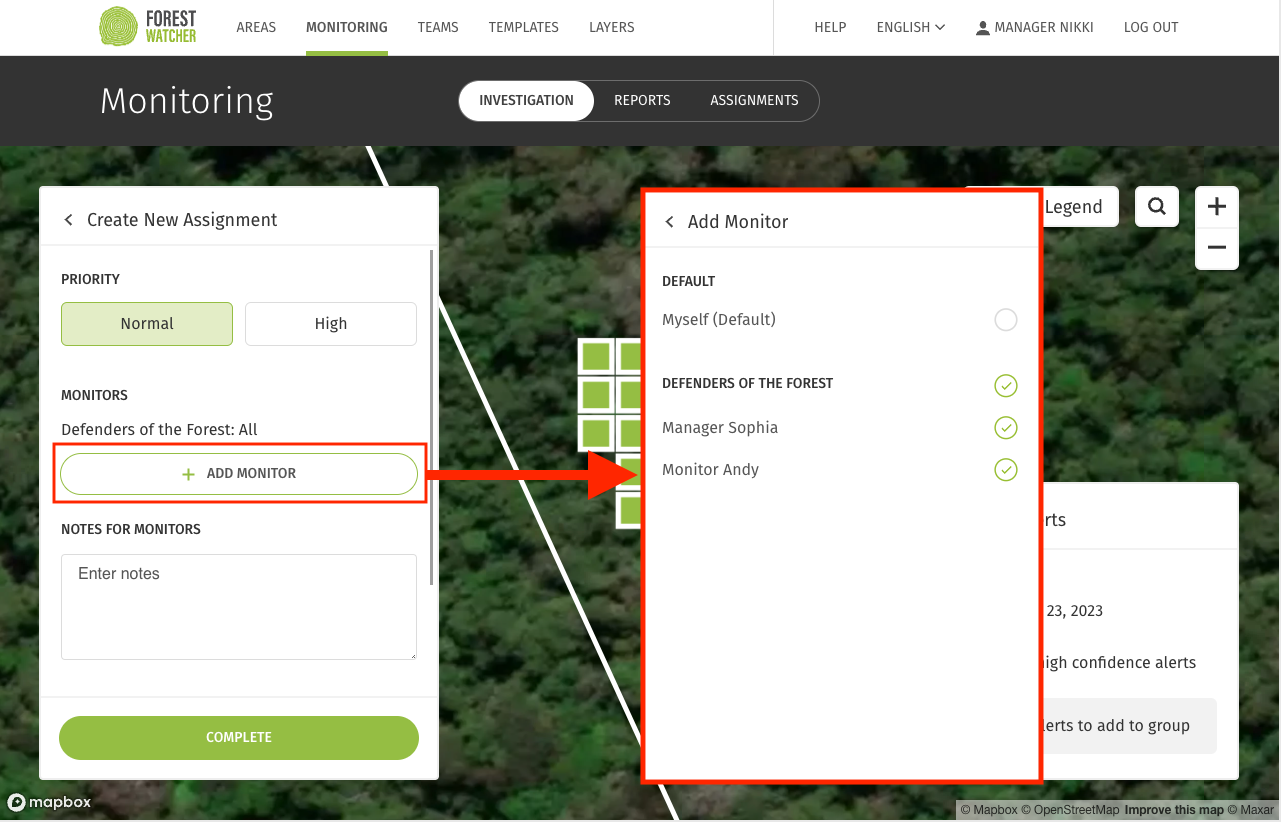Uncheck the Defenders of the Forest team
1281x822 pixels.
1005,384
